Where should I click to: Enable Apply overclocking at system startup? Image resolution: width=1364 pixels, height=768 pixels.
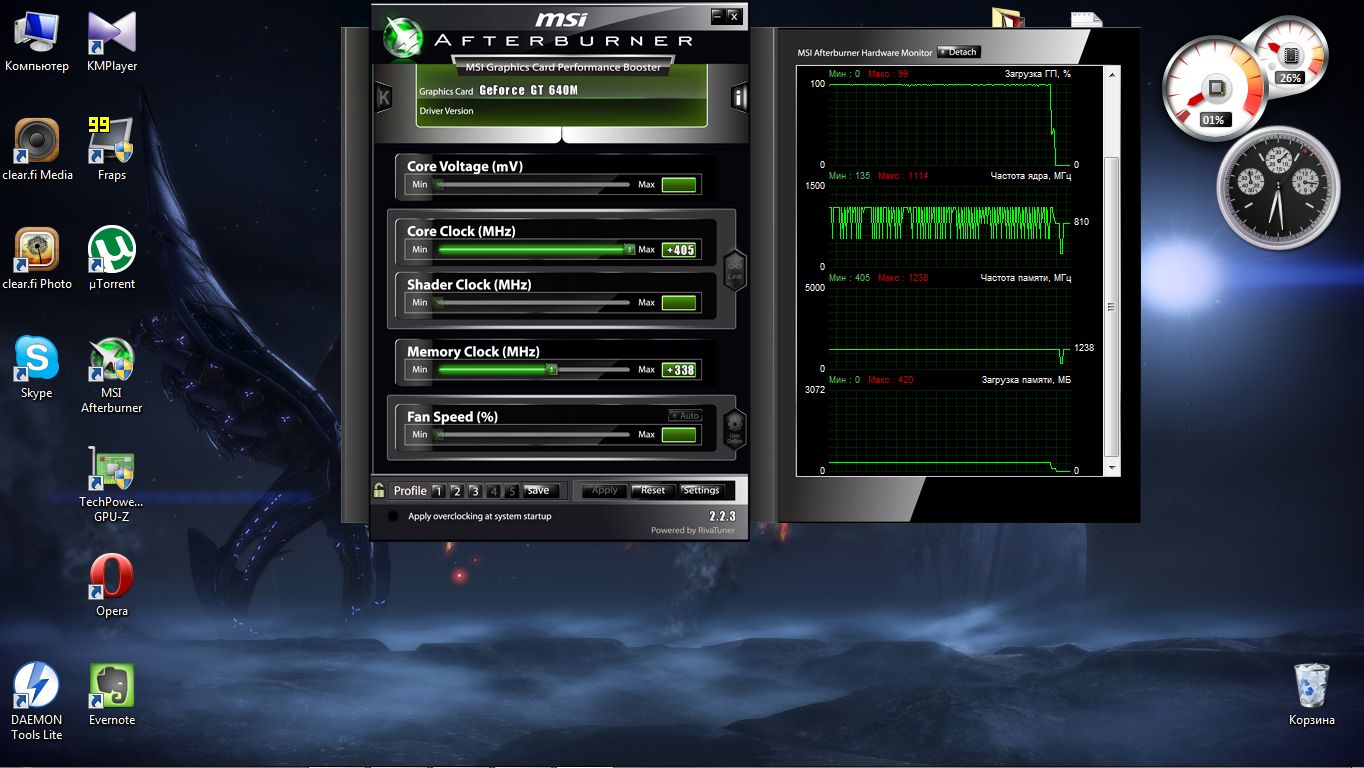393,517
